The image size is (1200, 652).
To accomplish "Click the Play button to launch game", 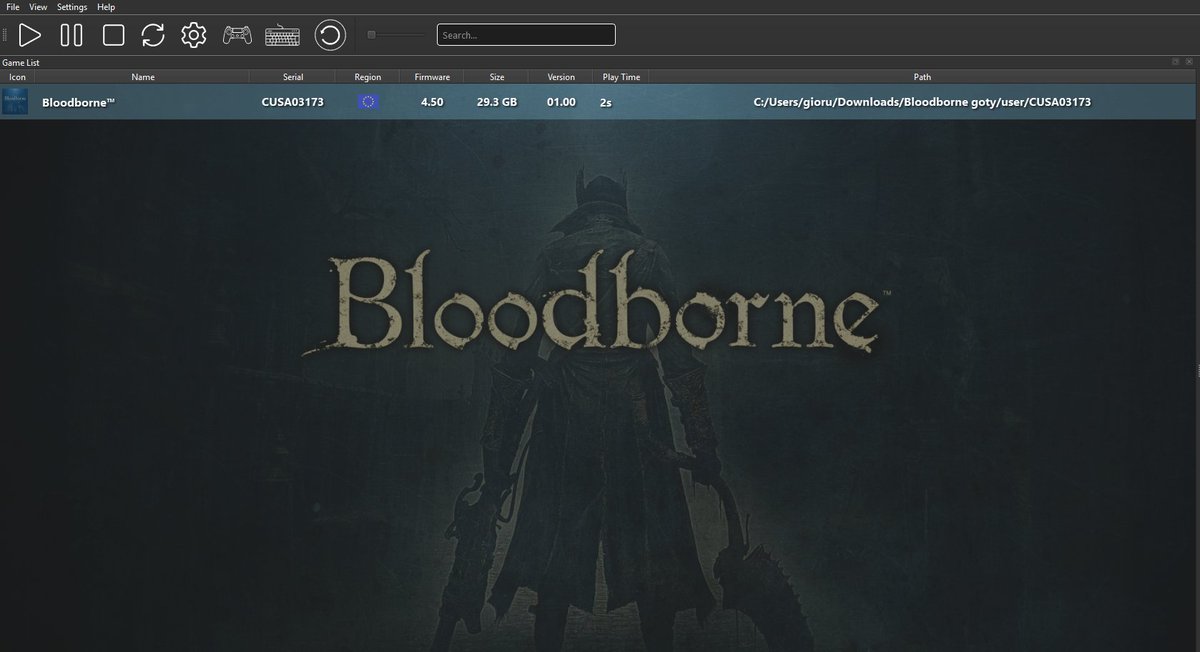I will click(30, 36).
